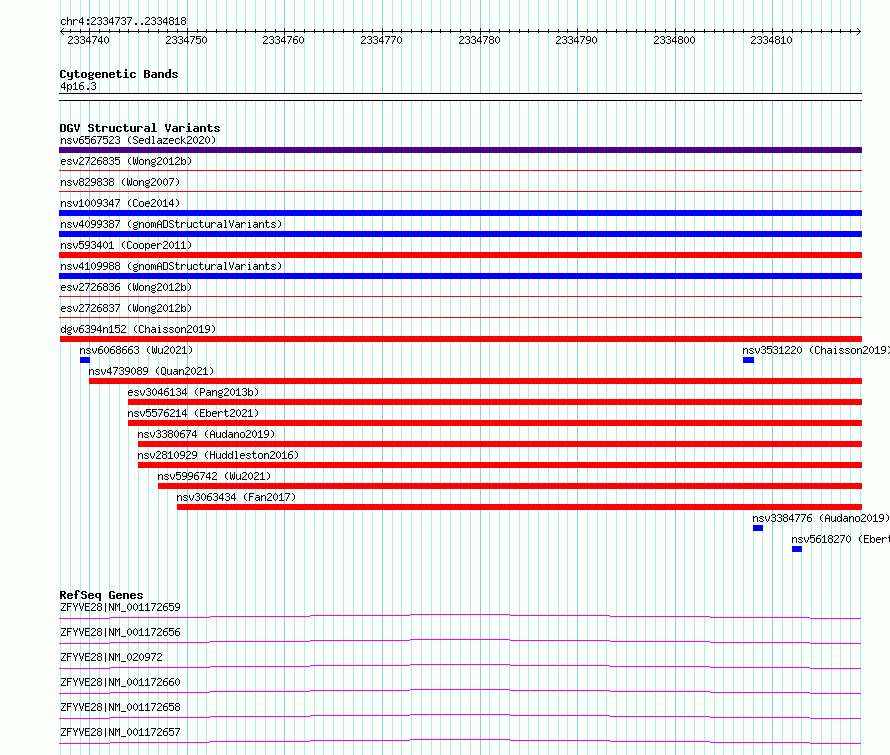Click ruler position 2334810
Viewport: 890px width, 755px height.
click(x=771, y=40)
